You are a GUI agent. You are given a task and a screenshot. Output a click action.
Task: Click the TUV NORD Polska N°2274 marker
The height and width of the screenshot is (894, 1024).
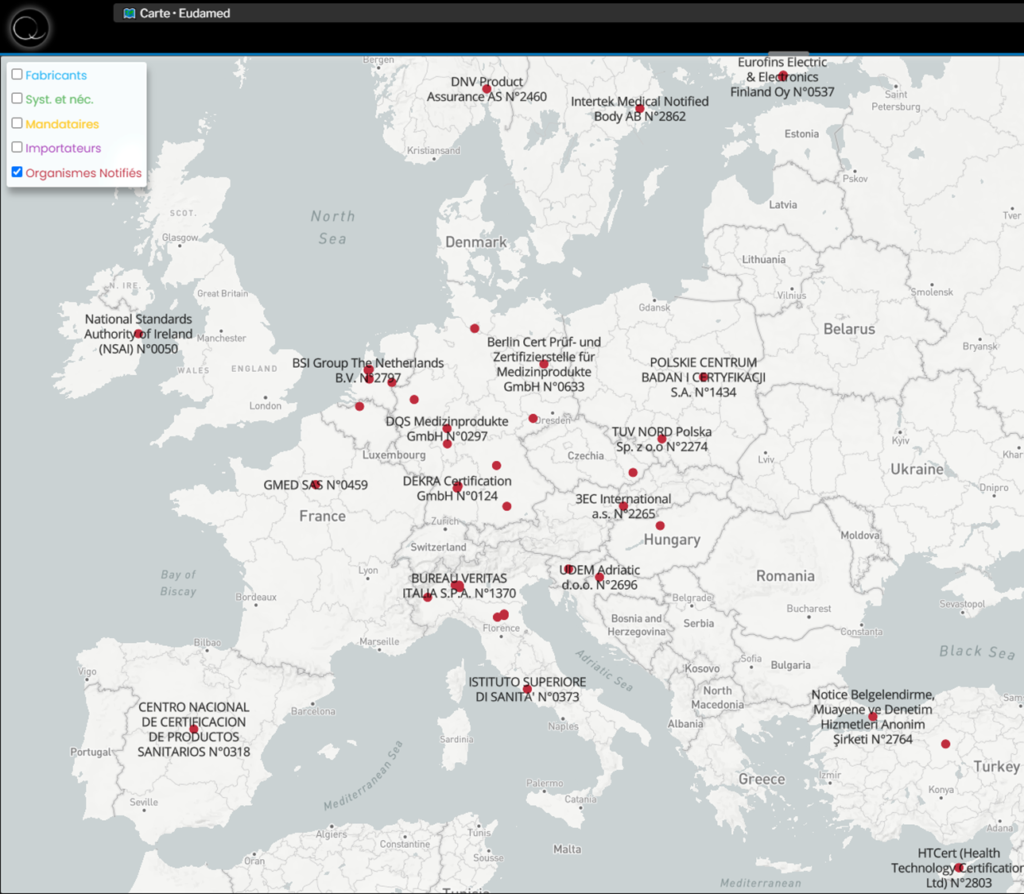click(x=662, y=439)
